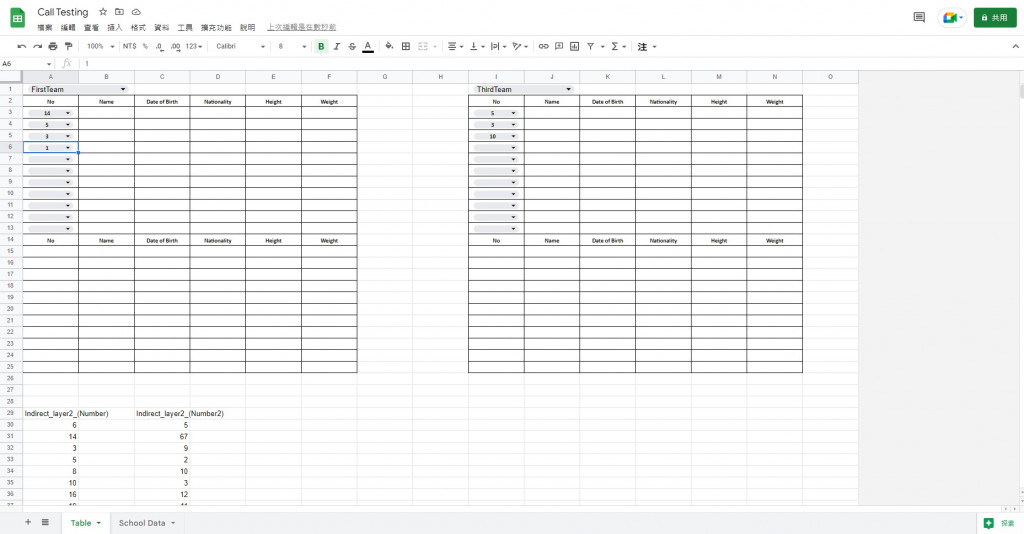The image size is (1024, 534).
Task: Open the 插入 (Insert) menu
Action: pos(115,27)
